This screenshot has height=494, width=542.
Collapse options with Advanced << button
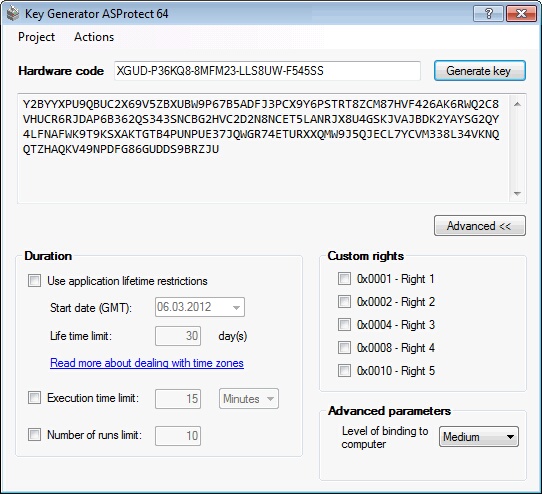[480, 226]
